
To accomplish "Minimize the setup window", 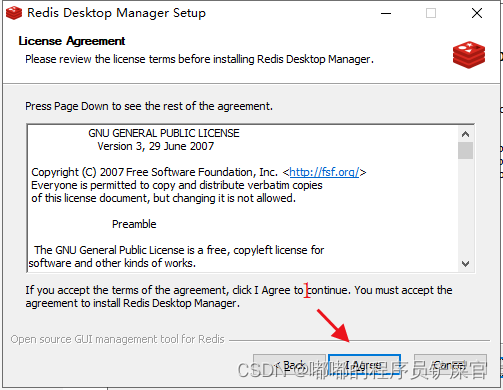I will coord(386,13).
